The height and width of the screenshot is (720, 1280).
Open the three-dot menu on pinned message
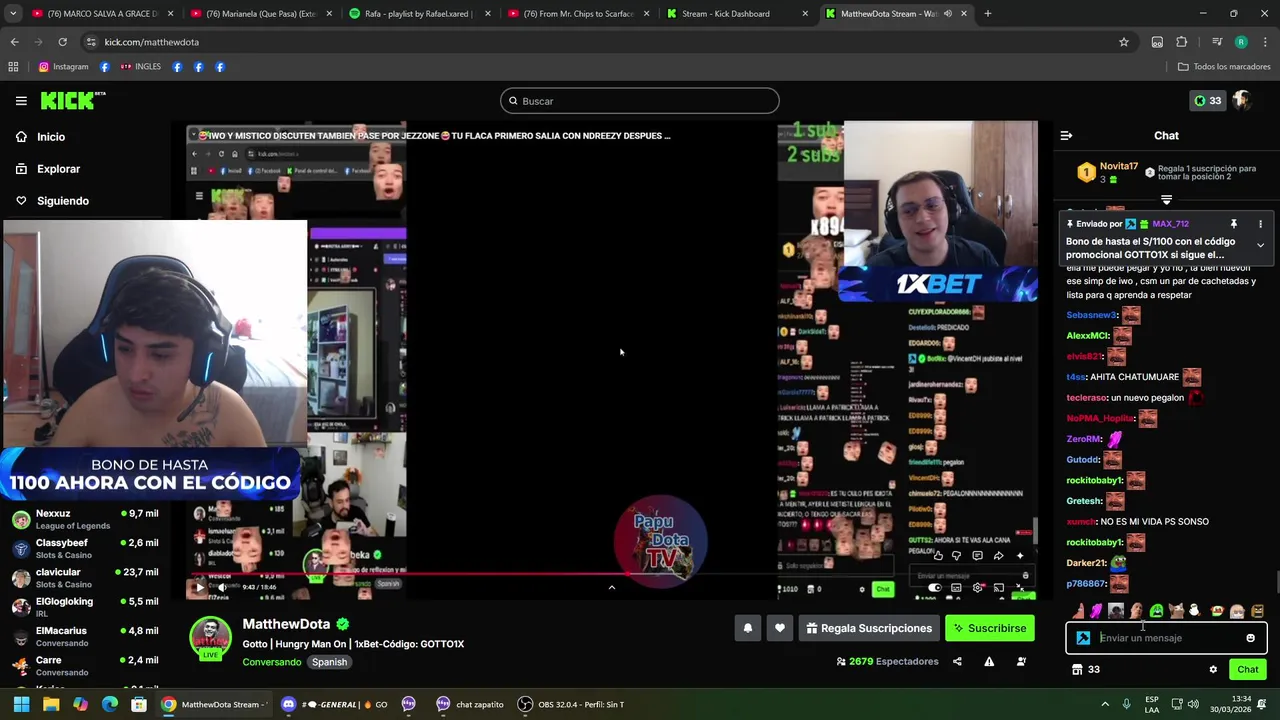pyautogui.click(x=1260, y=224)
